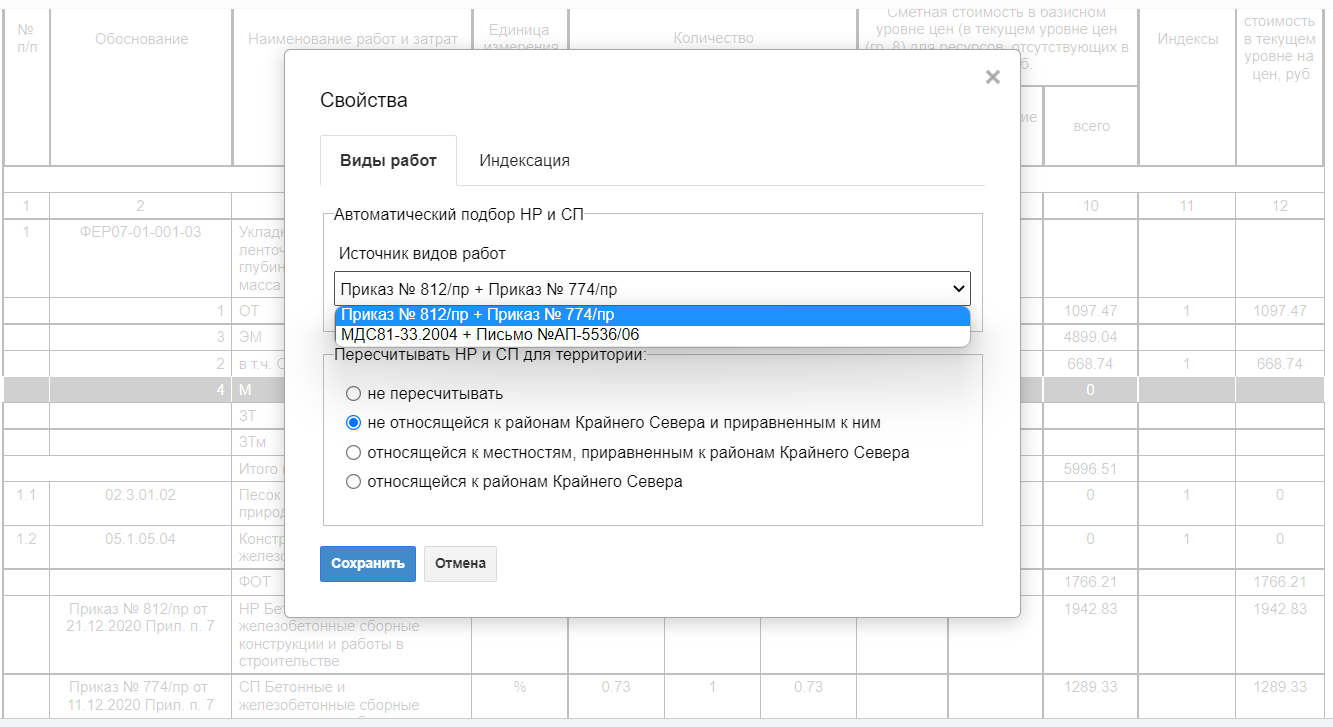Select относящейся к местностям, приравненным radio option
This screenshot has width=1333, height=727.
pyautogui.click(x=353, y=452)
